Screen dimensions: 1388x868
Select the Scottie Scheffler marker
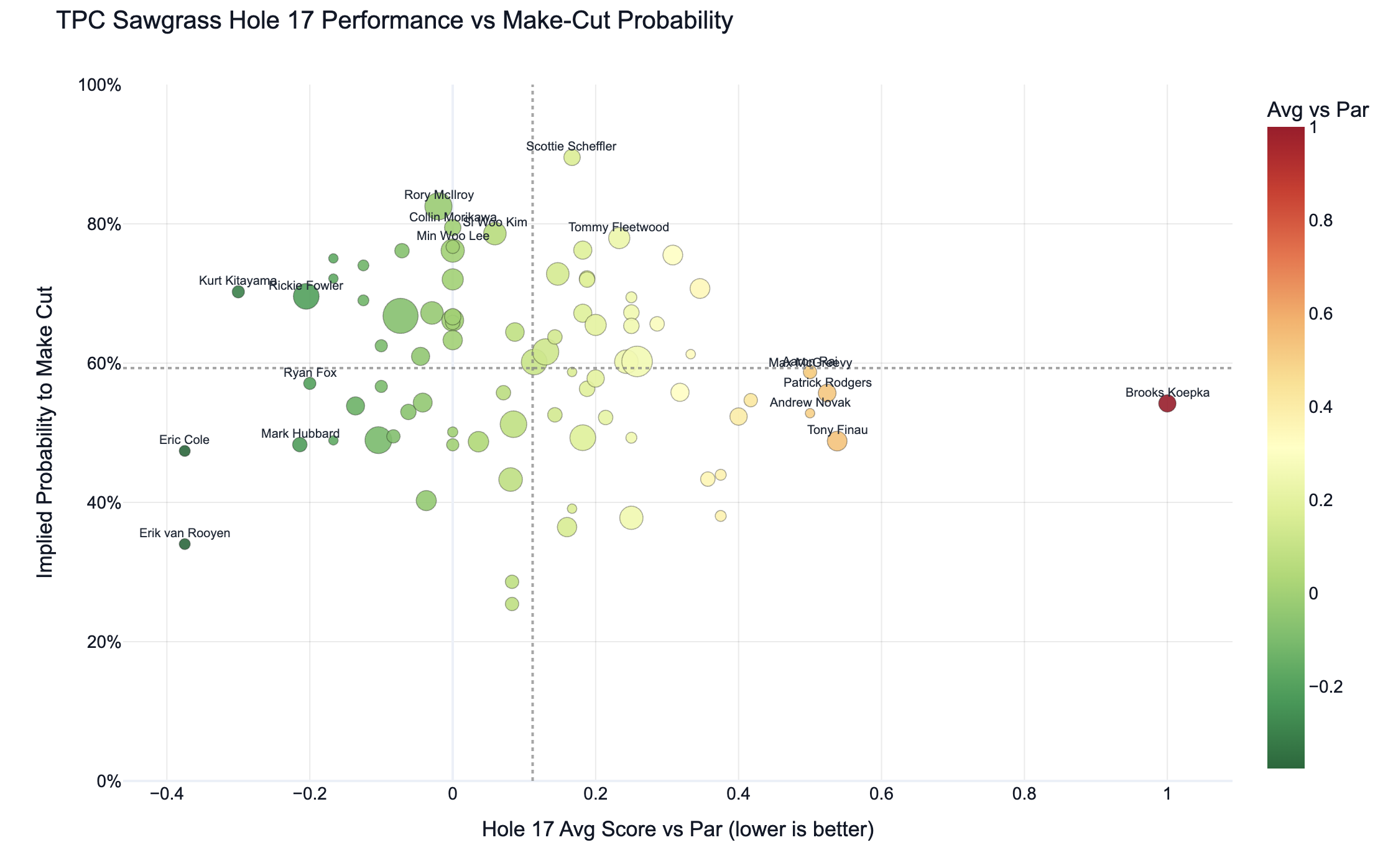572,158
